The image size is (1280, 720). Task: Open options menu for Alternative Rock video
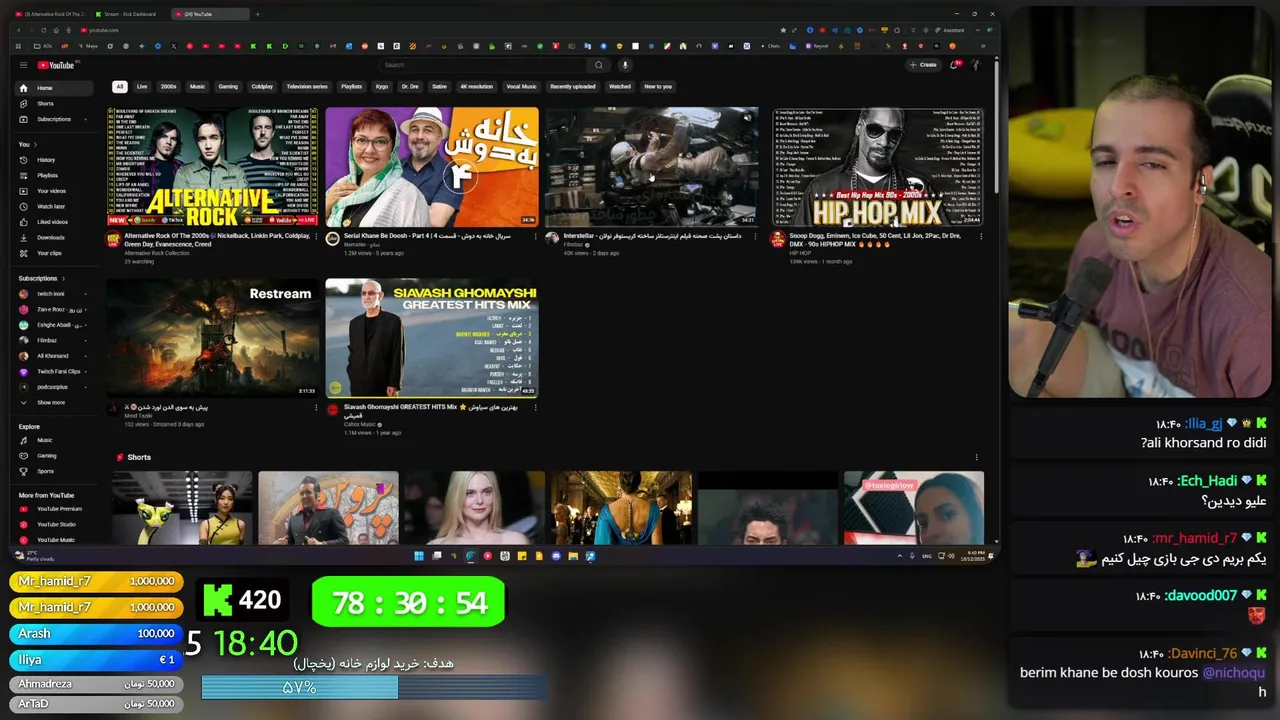click(317, 236)
